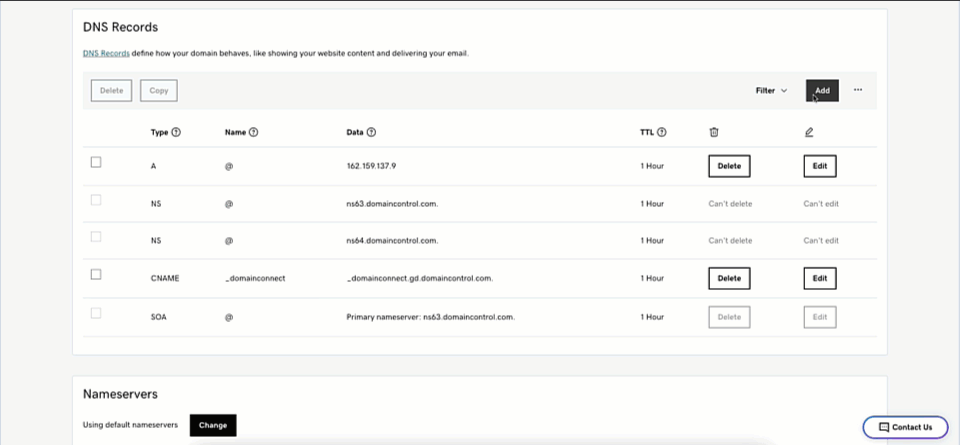960x445 pixels.
Task: Click the SOA type cell
Action: point(157,317)
